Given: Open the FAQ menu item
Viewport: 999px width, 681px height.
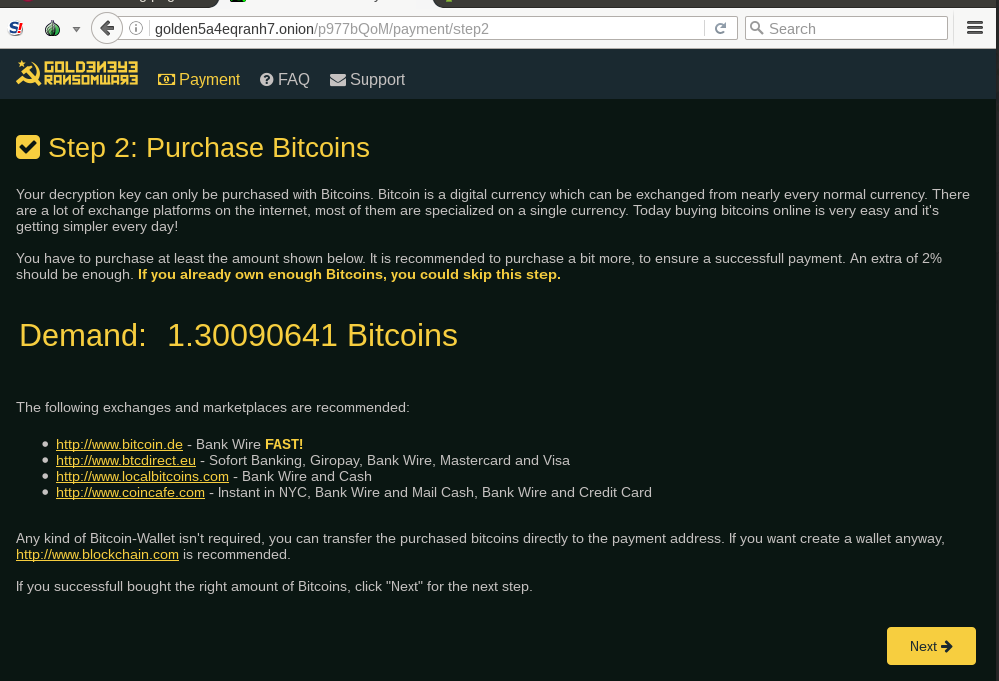Looking at the screenshot, I should tap(285, 80).
